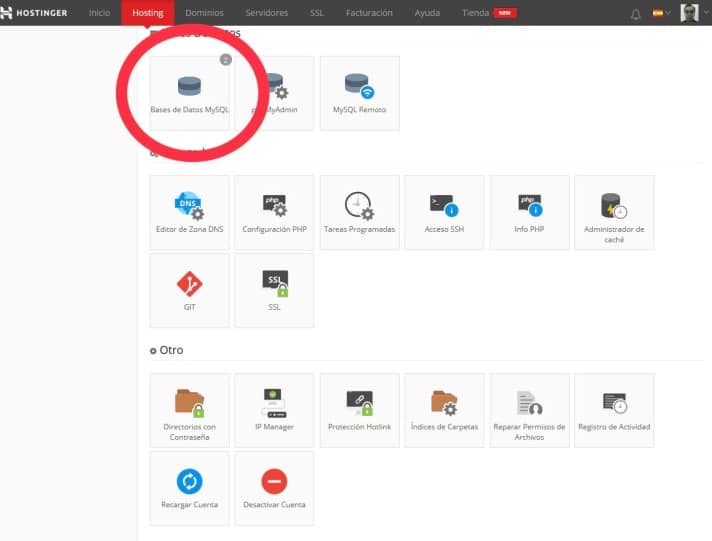Open Configuración PHP settings

point(274,213)
